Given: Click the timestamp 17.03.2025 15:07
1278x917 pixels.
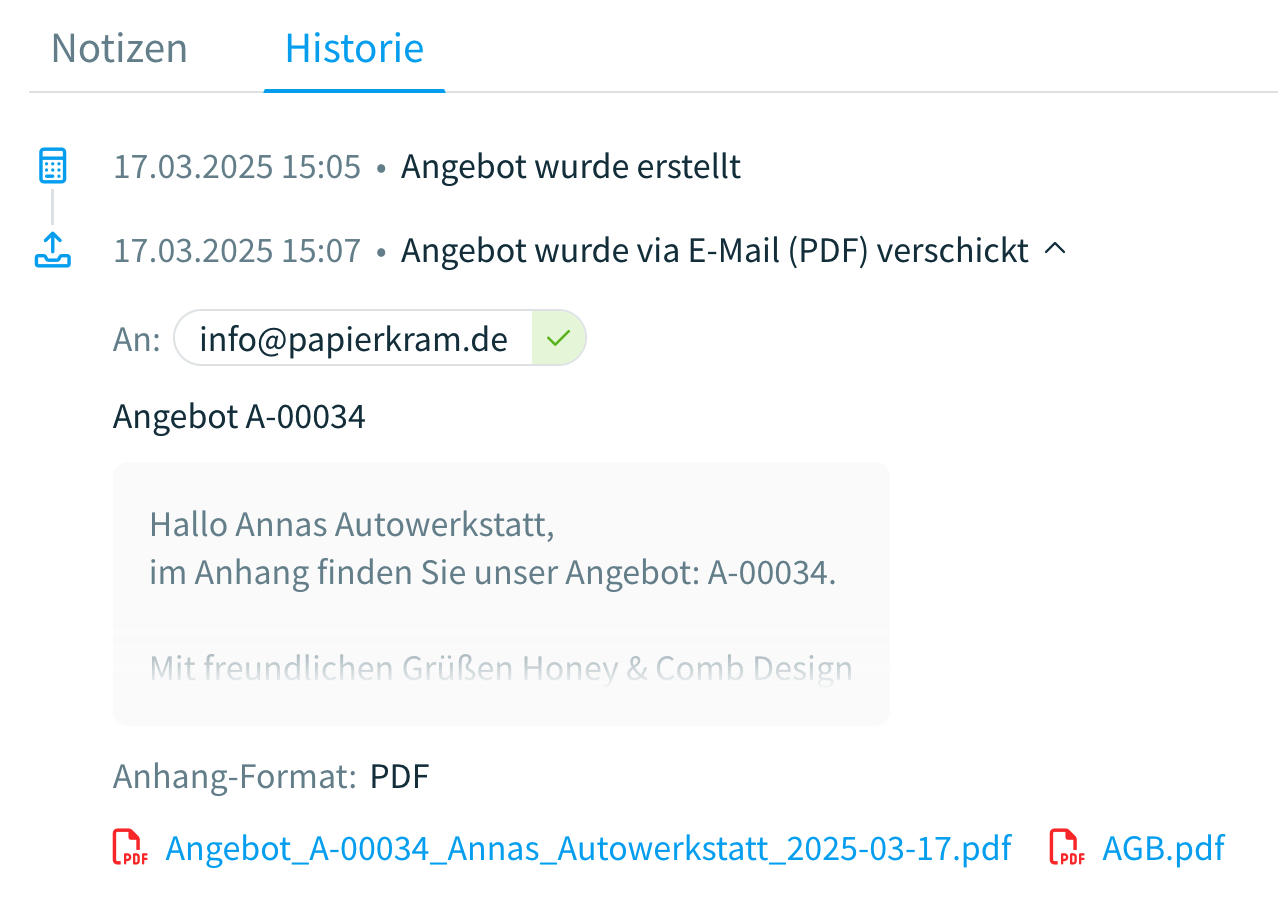Looking at the screenshot, I should coord(237,250).
